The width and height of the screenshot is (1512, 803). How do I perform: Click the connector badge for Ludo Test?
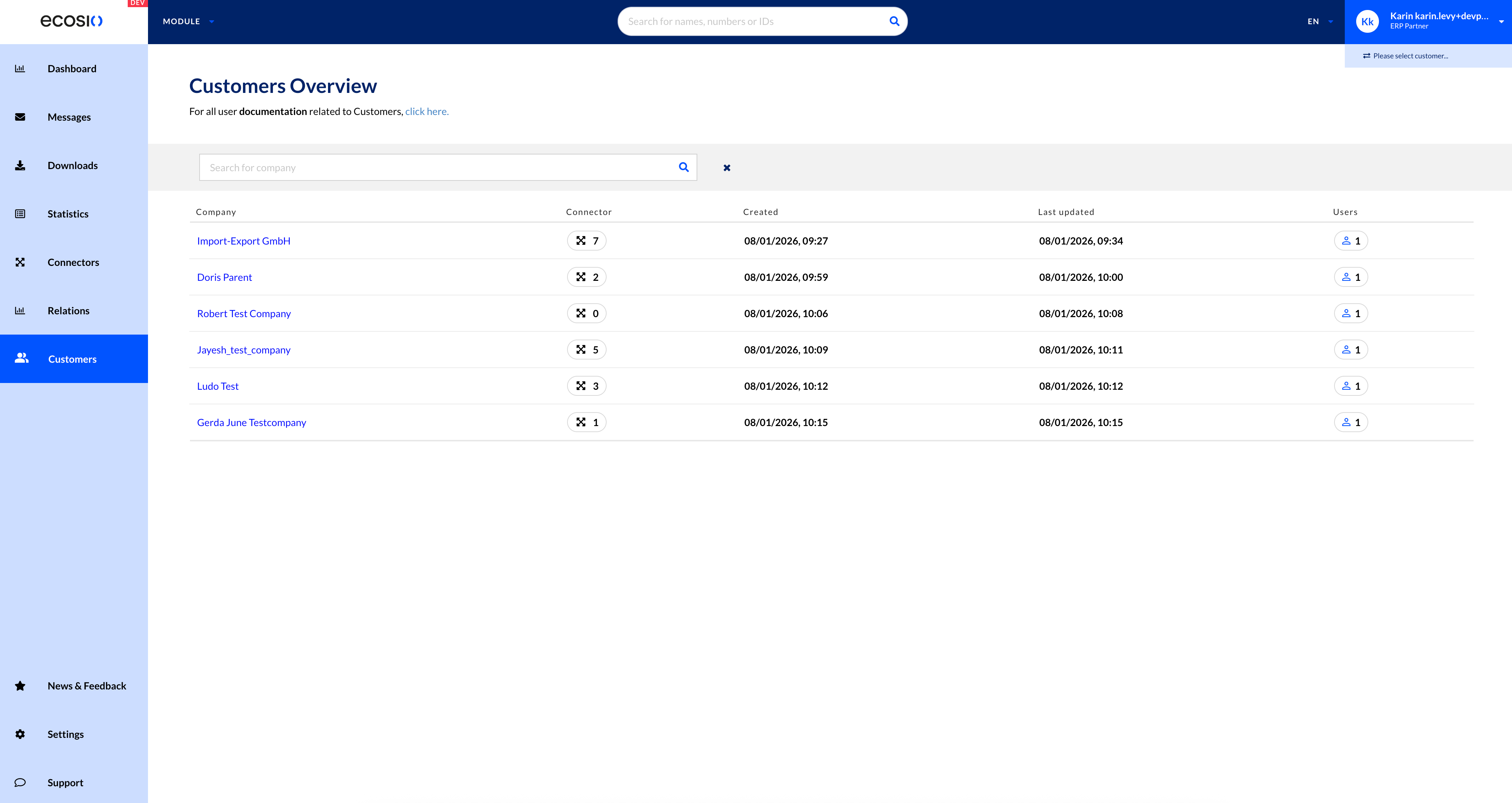pyautogui.click(x=586, y=386)
